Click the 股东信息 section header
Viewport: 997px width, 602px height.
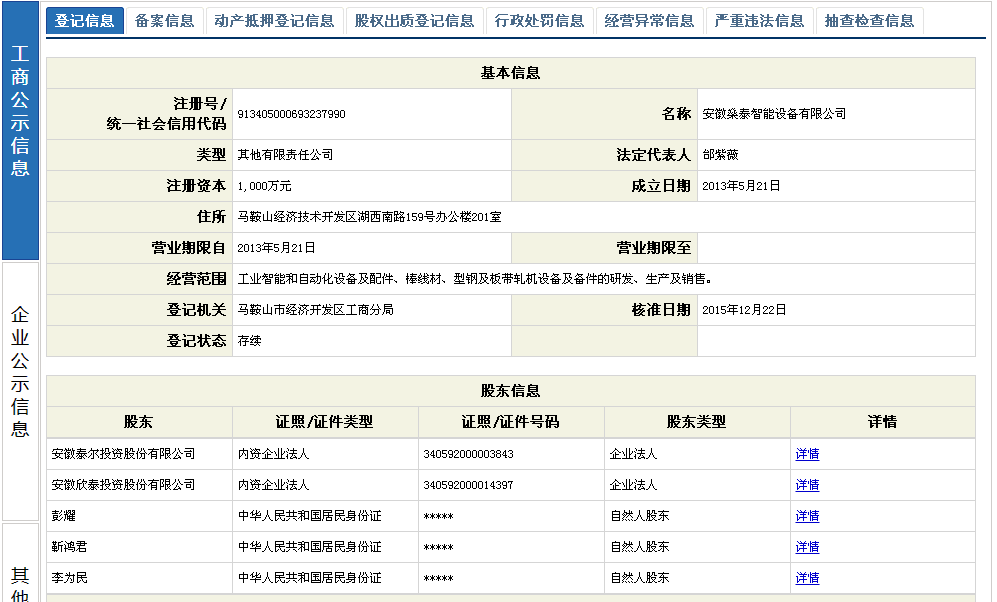tap(510, 391)
